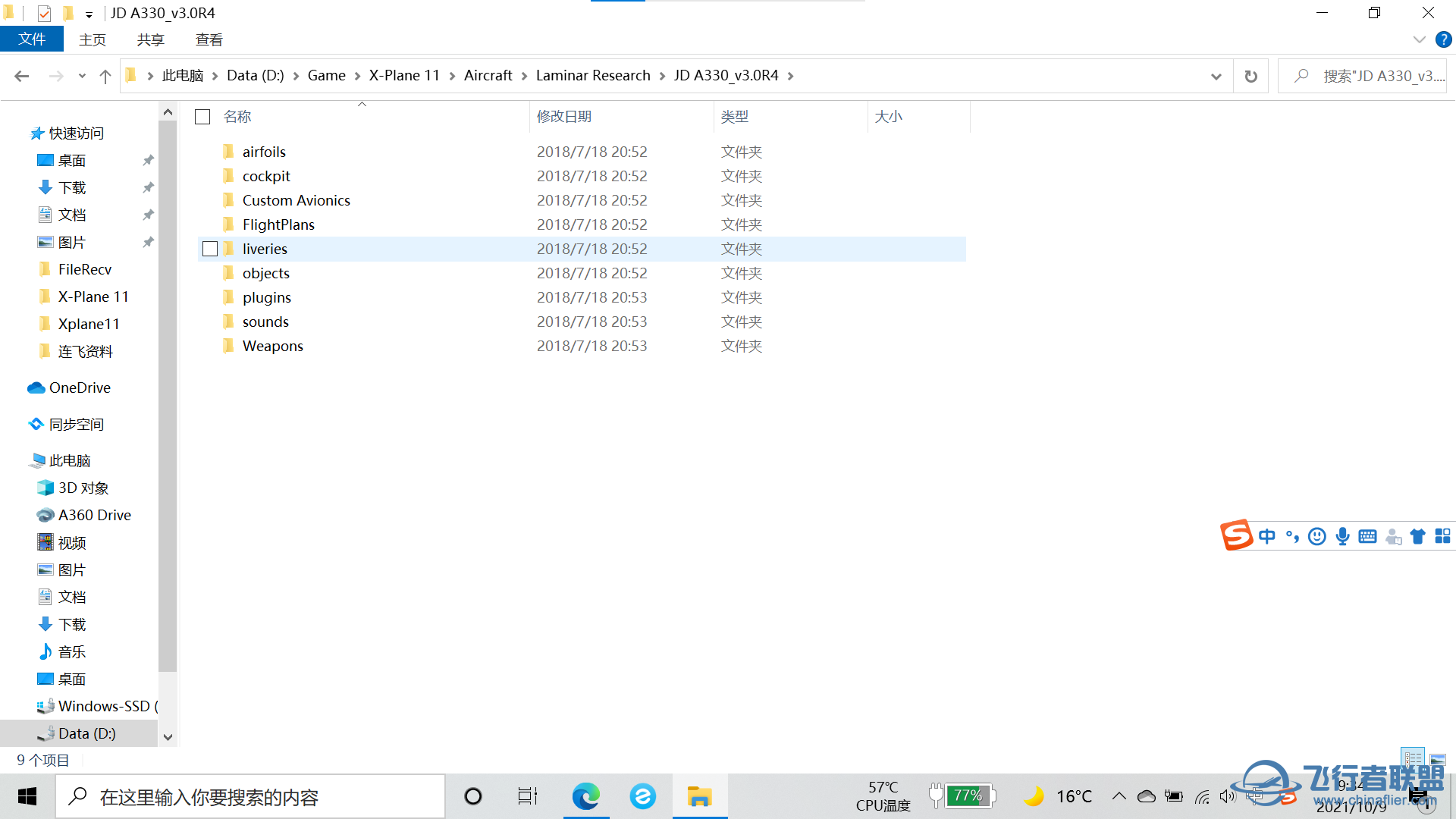Open Sogou skin (t-shirt) icon
The width and height of the screenshot is (1456, 819).
1417,537
